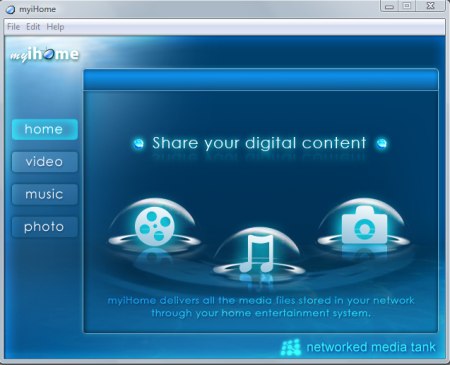Click the music note bubble icon
450x365 pixels.
click(256, 253)
